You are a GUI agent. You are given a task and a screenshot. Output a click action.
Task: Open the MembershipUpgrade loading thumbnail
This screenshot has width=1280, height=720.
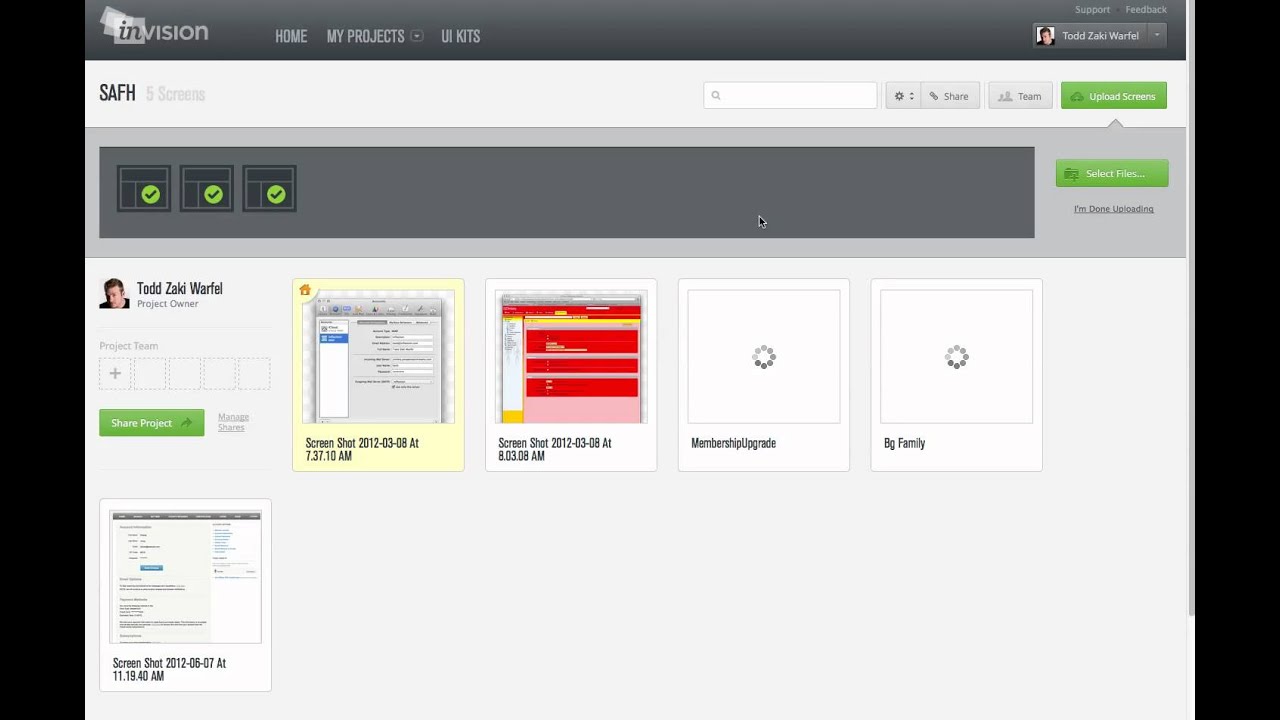(764, 356)
